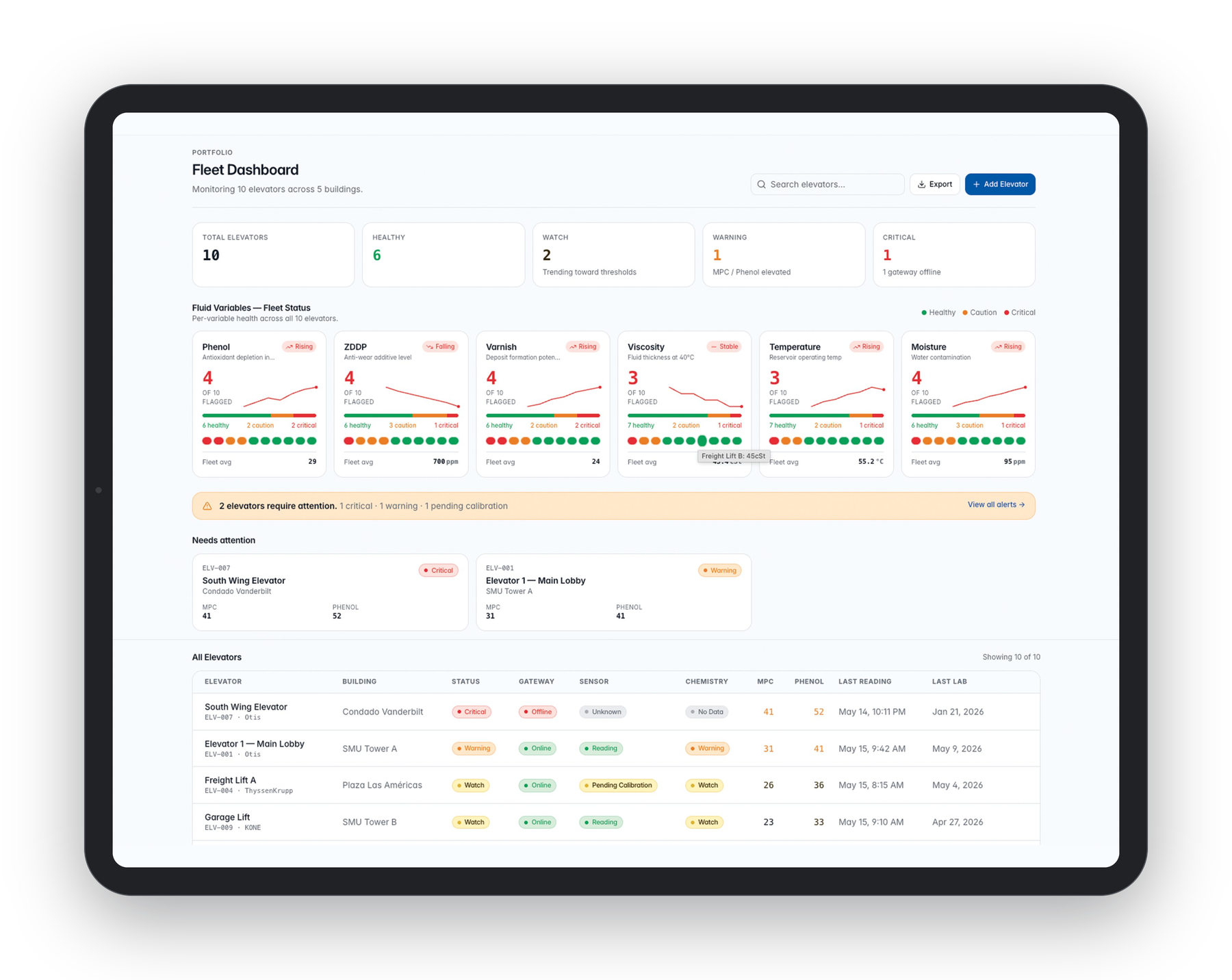The height and width of the screenshot is (980, 1232).
Task: Toggle the Caution legend item
Action: coord(979,313)
